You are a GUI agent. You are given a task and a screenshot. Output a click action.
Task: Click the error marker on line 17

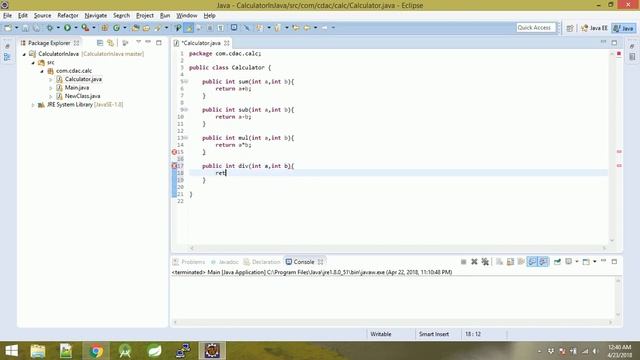(174, 166)
